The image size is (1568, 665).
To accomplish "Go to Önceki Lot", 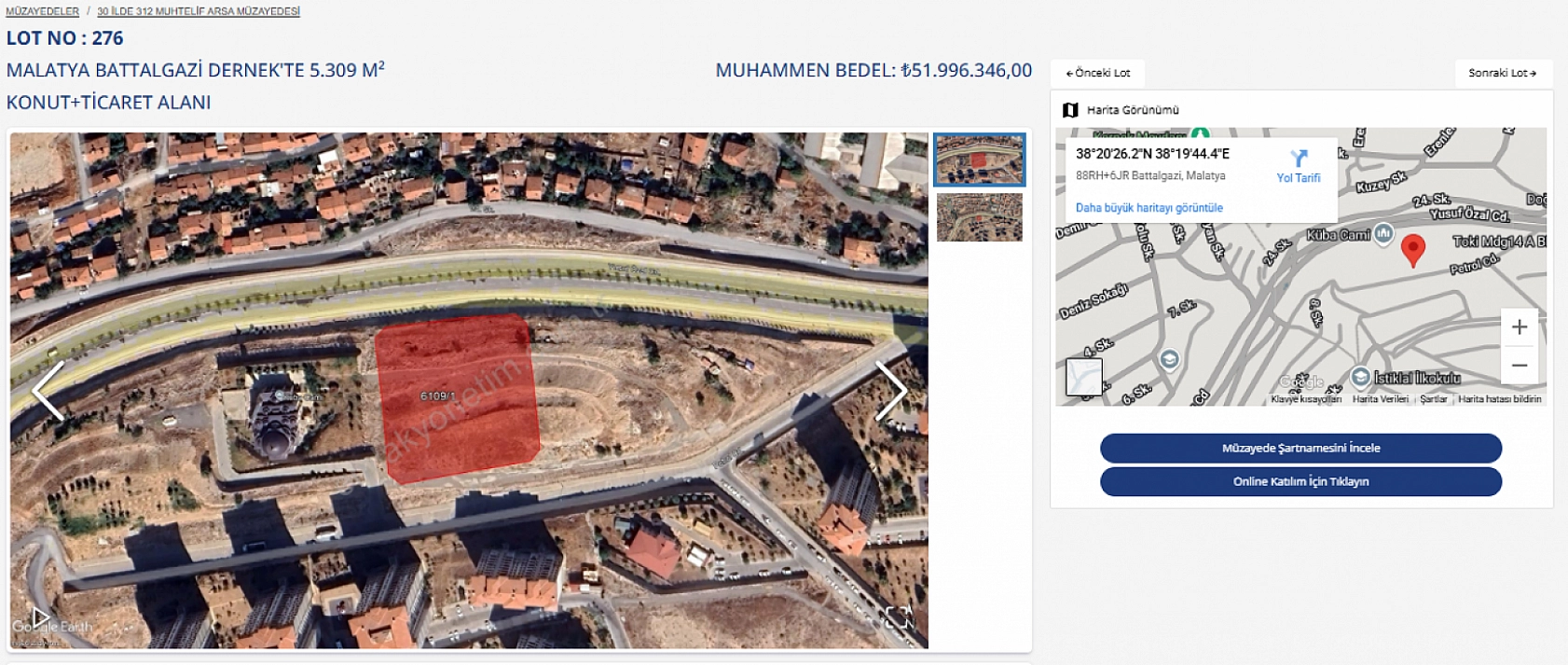I will pos(1097,73).
